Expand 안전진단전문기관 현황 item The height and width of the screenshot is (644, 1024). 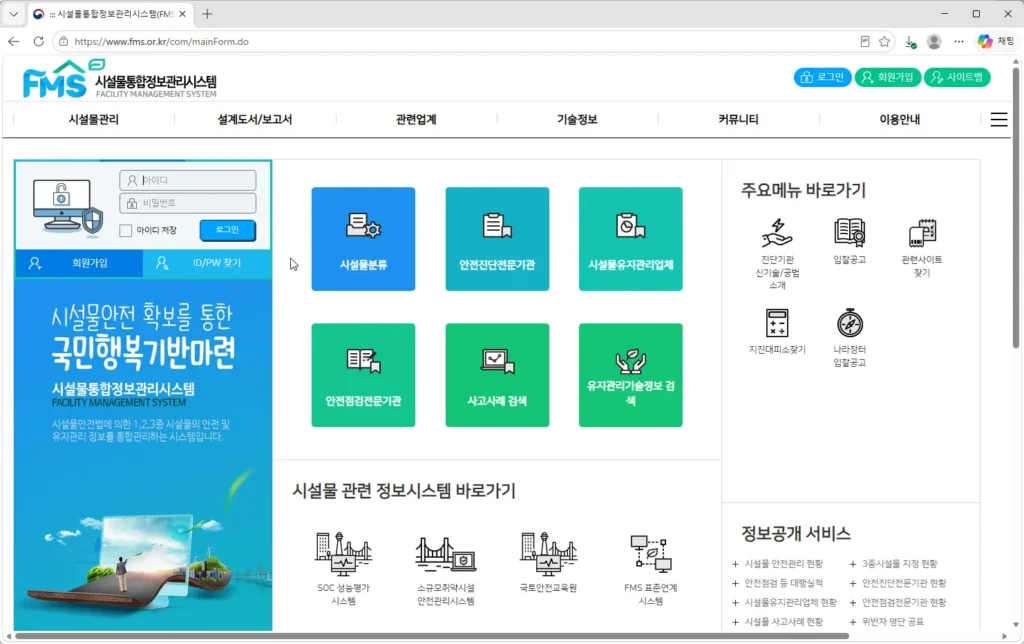coord(898,583)
